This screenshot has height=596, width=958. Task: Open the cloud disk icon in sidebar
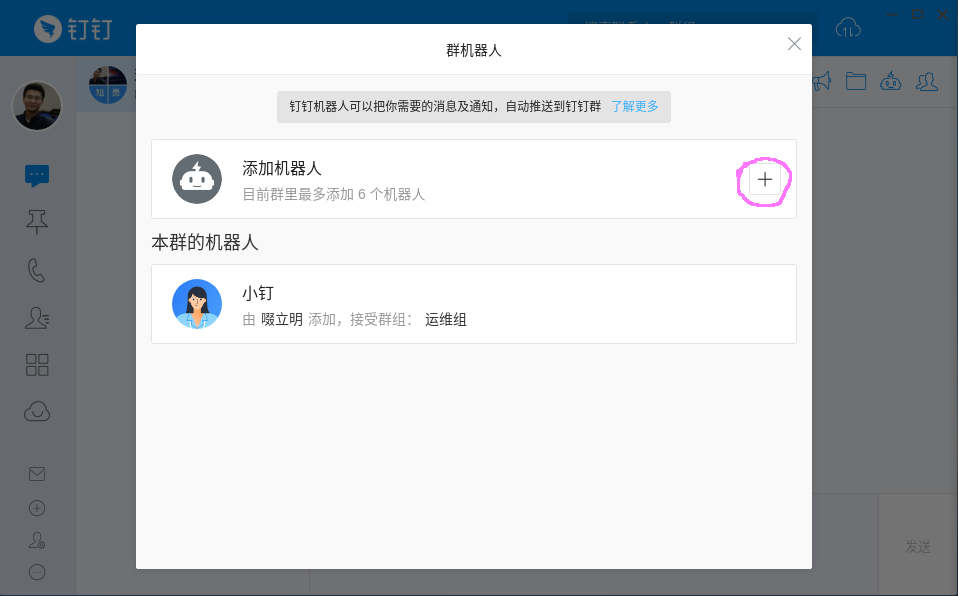coord(37,411)
